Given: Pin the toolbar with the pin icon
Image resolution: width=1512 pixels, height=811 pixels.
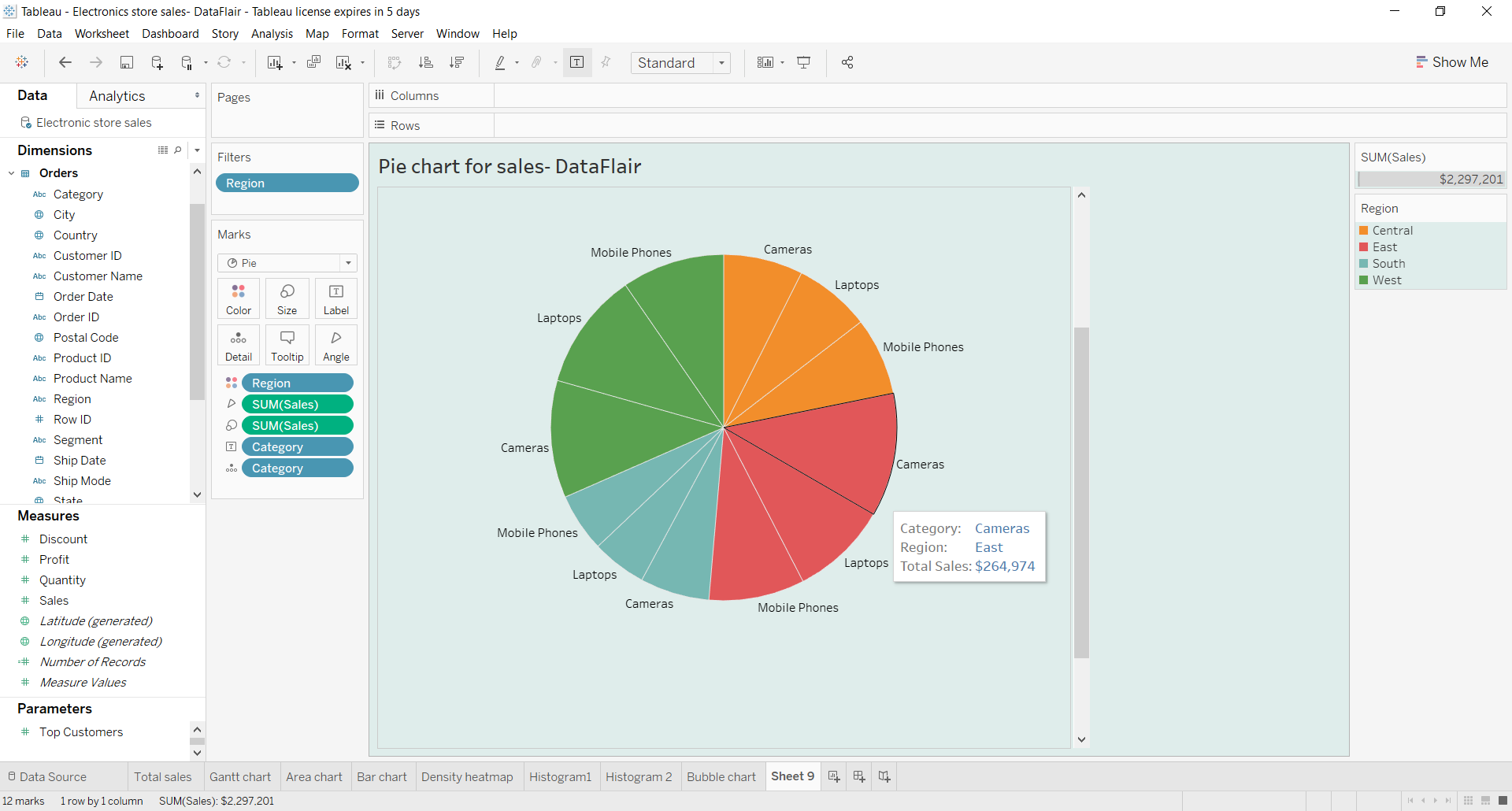Looking at the screenshot, I should (x=605, y=62).
